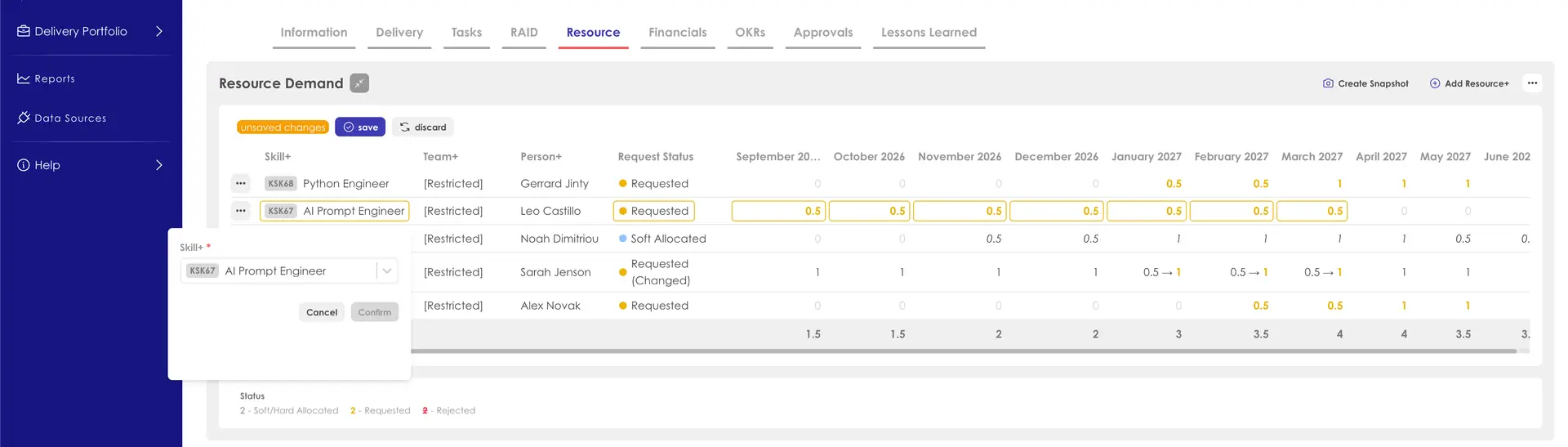Select the Resource tab
The image size is (1568, 447).
click(594, 33)
